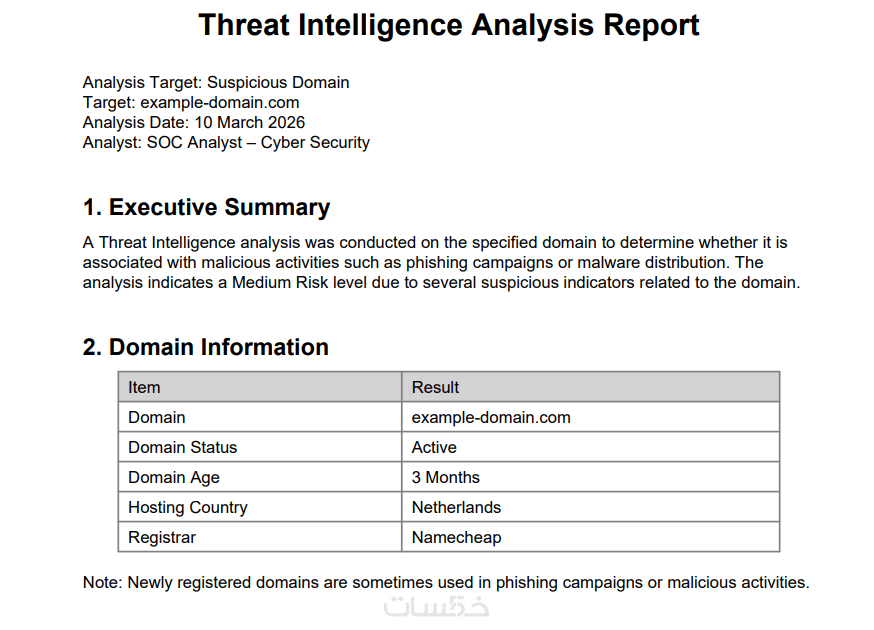Select the Domain Information heading
Screen dimensions: 874x630
click(x=205, y=348)
